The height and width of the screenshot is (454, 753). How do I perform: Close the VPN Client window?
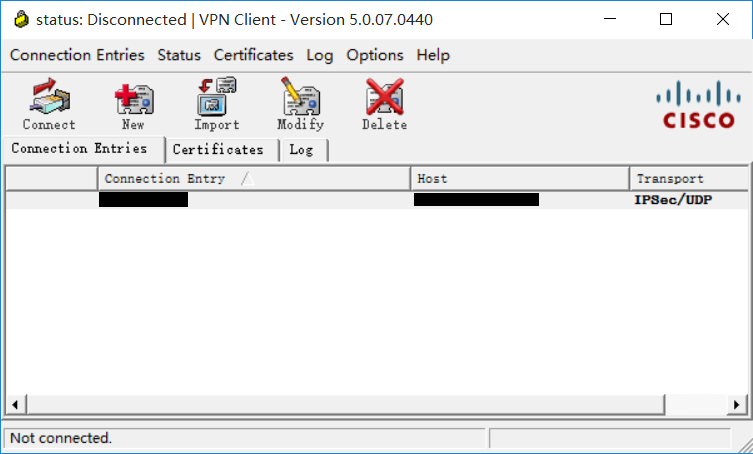click(723, 19)
